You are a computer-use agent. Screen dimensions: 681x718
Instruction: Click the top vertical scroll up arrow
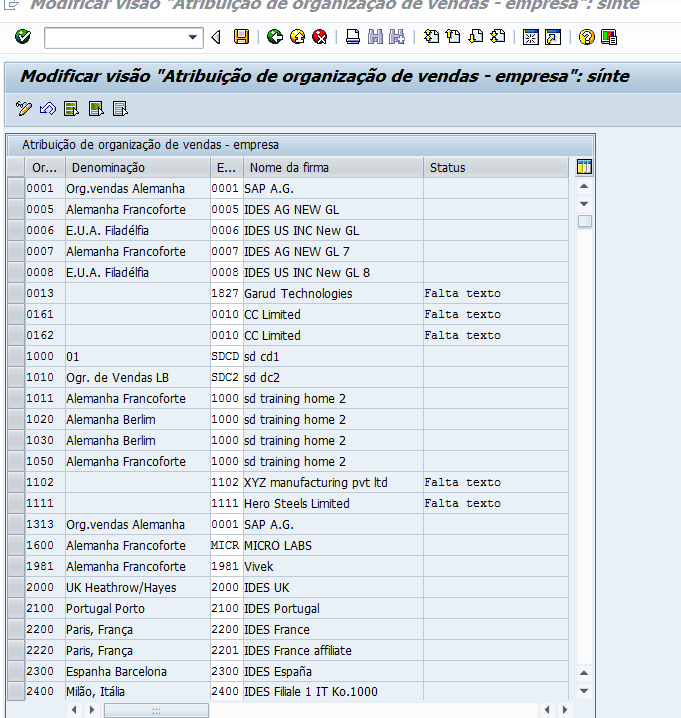(x=584, y=186)
